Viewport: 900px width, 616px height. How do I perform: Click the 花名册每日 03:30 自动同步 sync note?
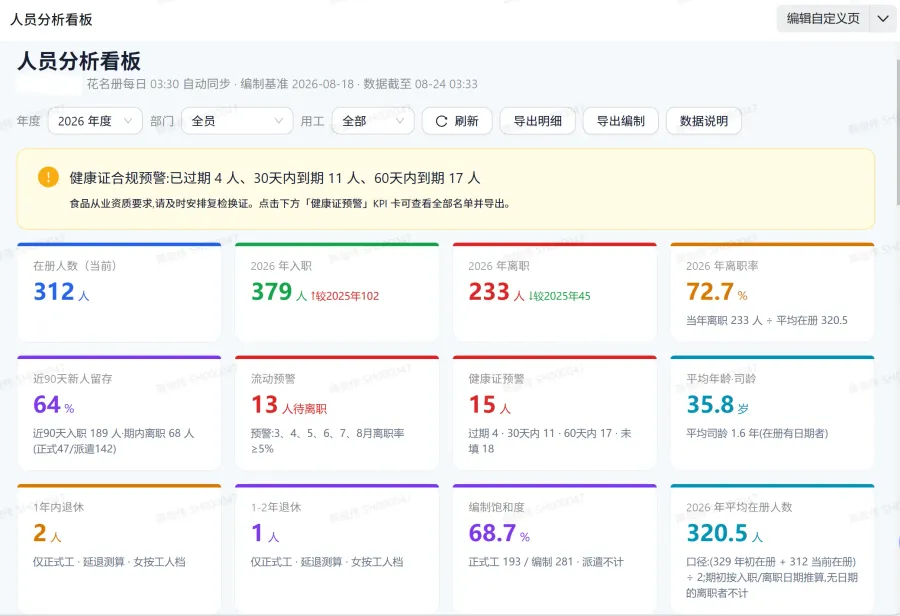pyautogui.click(x=158, y=84)
